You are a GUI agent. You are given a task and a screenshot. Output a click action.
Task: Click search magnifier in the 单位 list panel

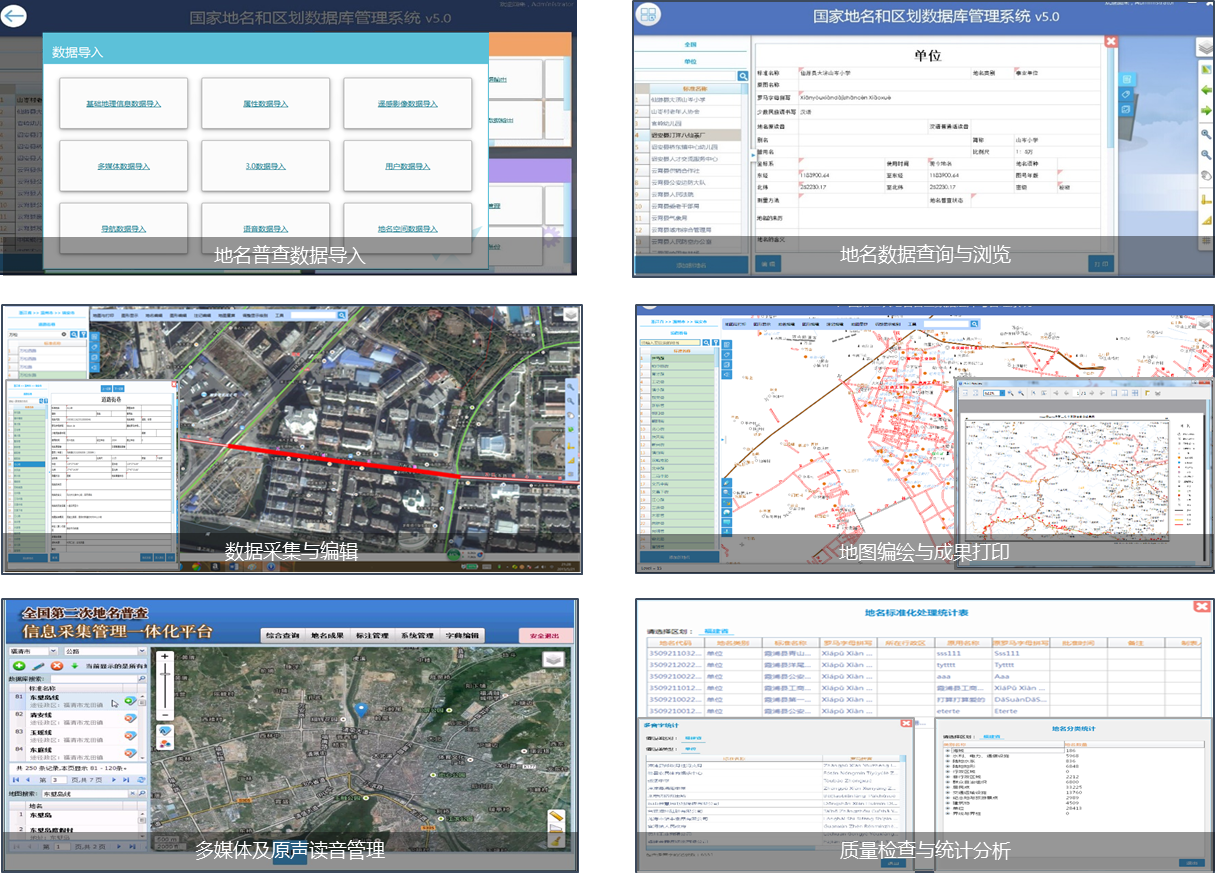pos(743,76)
